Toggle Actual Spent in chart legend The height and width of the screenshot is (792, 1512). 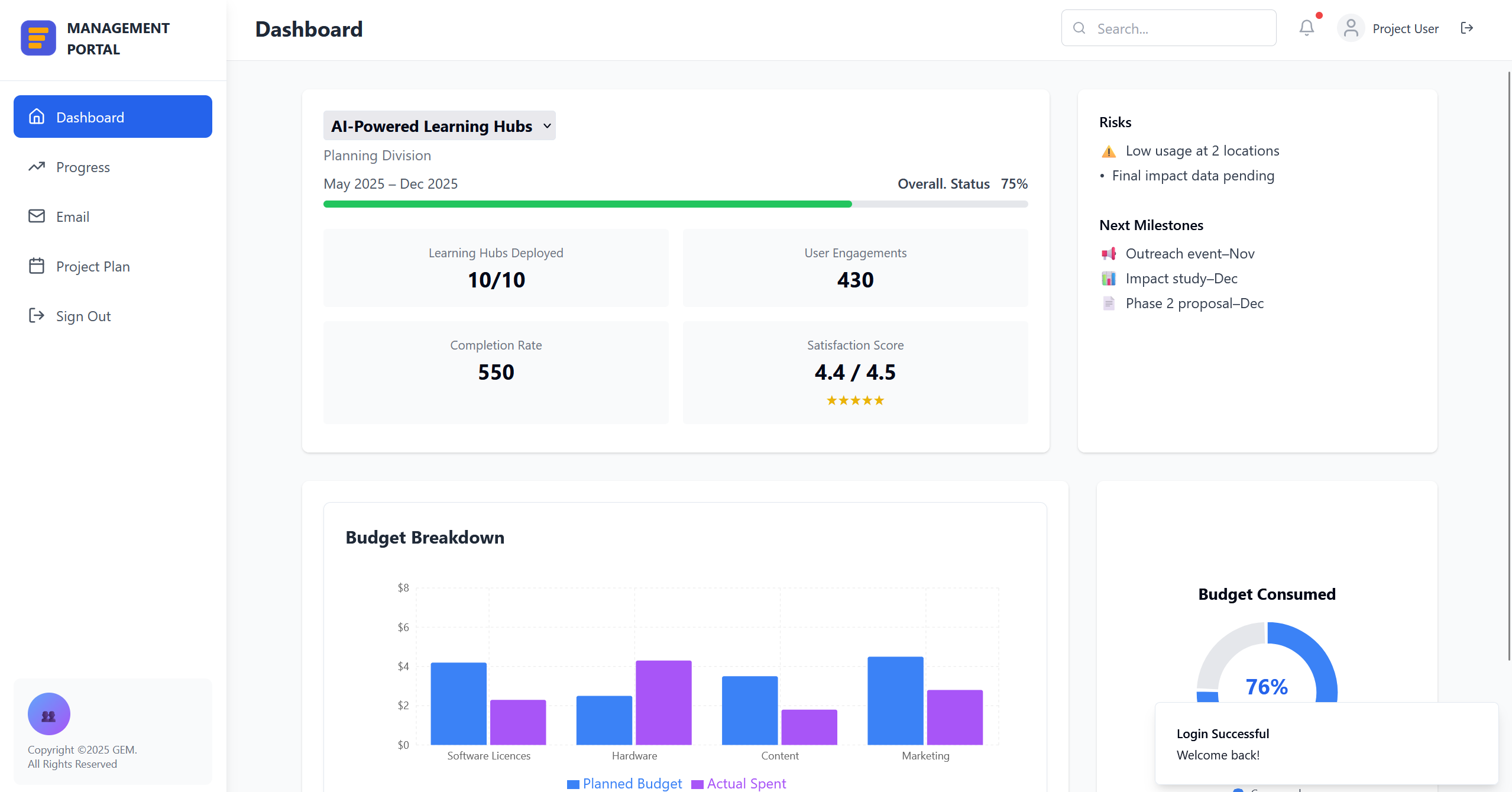[738, 783]
